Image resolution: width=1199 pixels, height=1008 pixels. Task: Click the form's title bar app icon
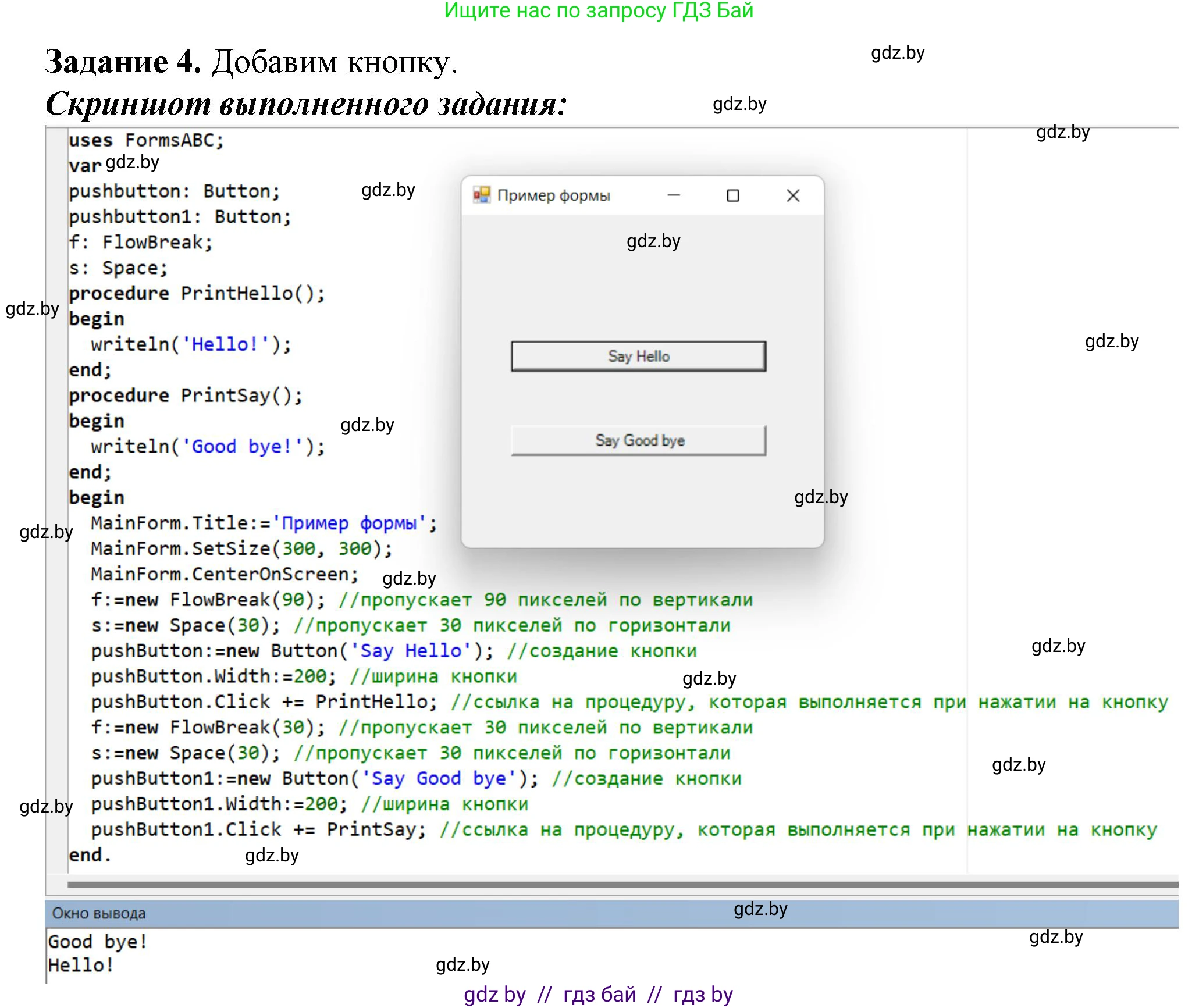[481, 195]
